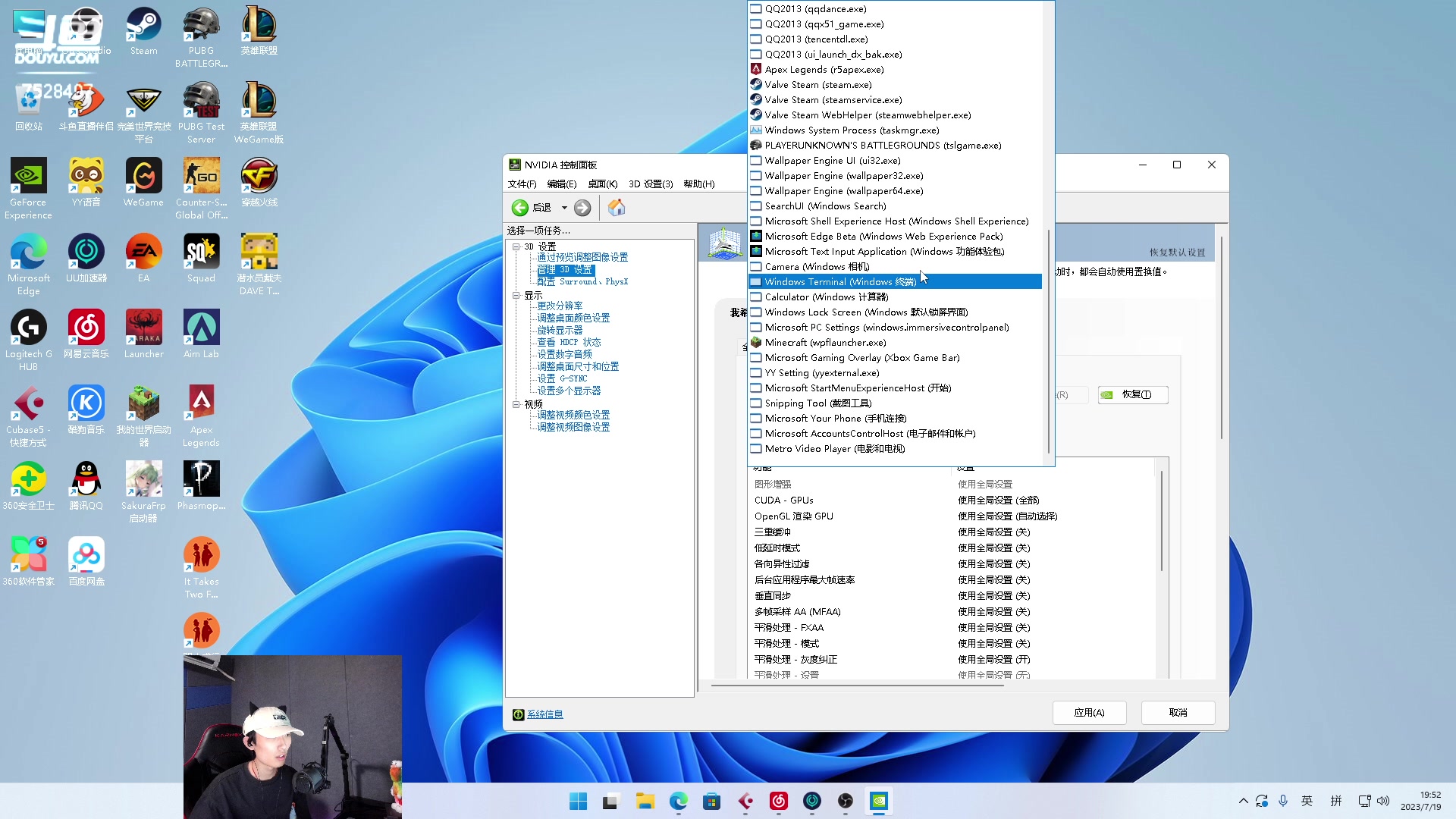The width and height of the screenshot is (1456, 819).
Task: Open Phasmophobia desktop shortcut
Action: (201, 487)
